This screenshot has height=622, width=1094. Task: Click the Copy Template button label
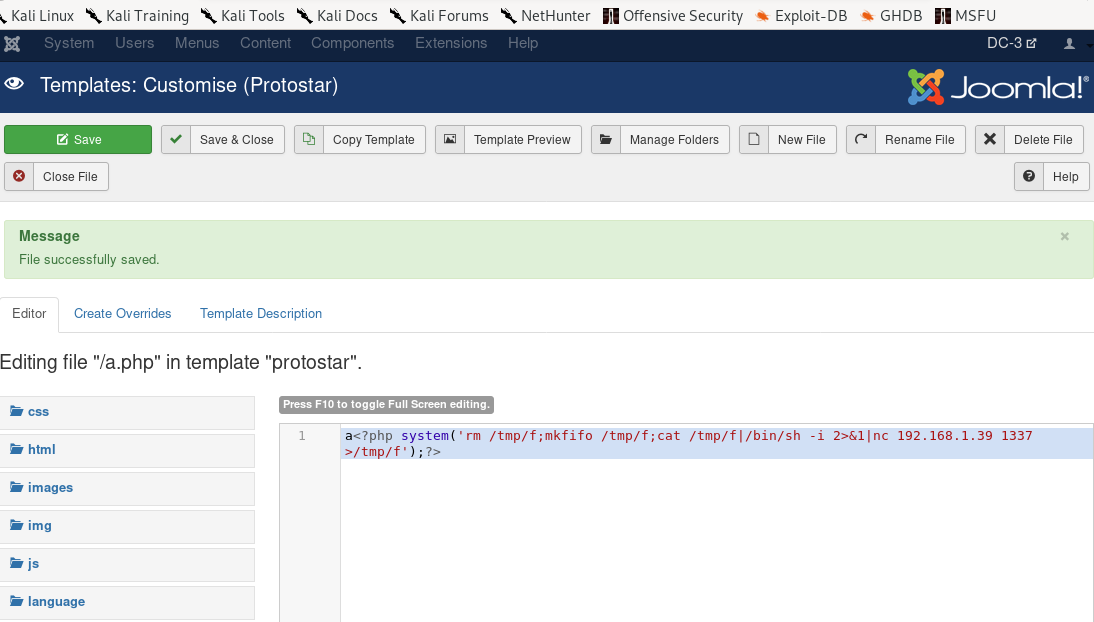point(373,140)
